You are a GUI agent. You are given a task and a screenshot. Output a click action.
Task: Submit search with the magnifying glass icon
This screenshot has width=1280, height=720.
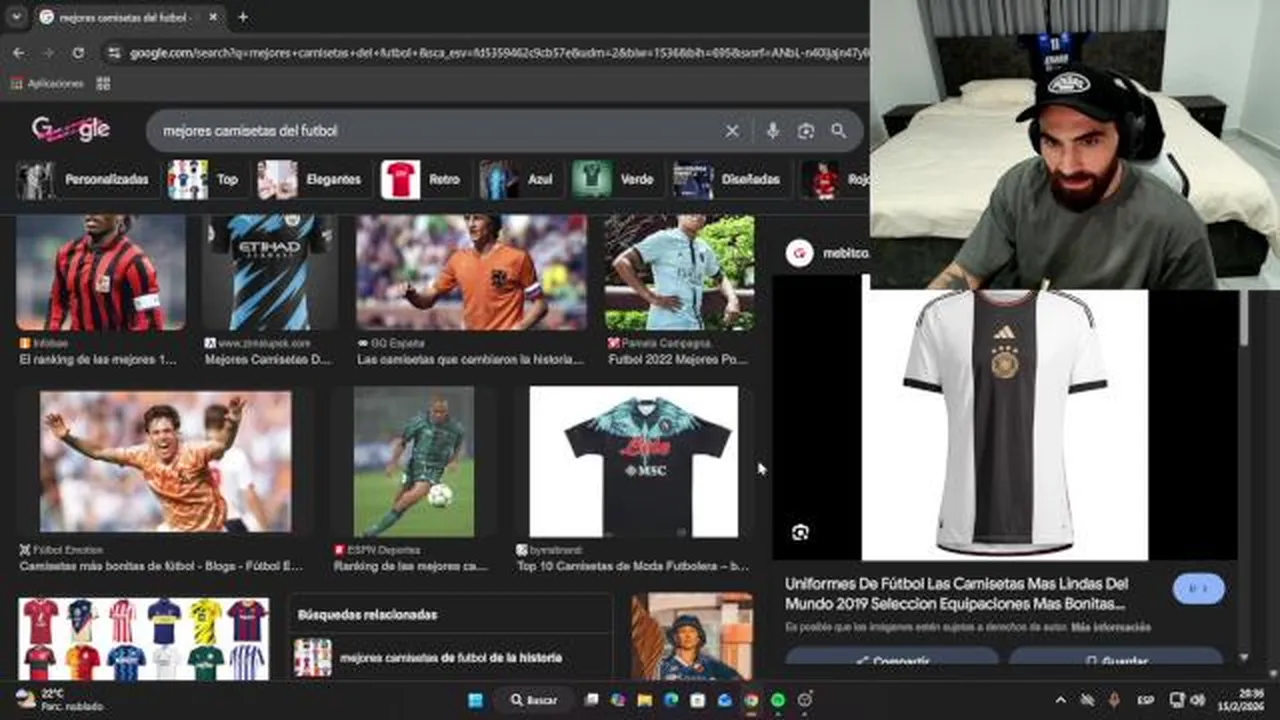pos(838,131)
